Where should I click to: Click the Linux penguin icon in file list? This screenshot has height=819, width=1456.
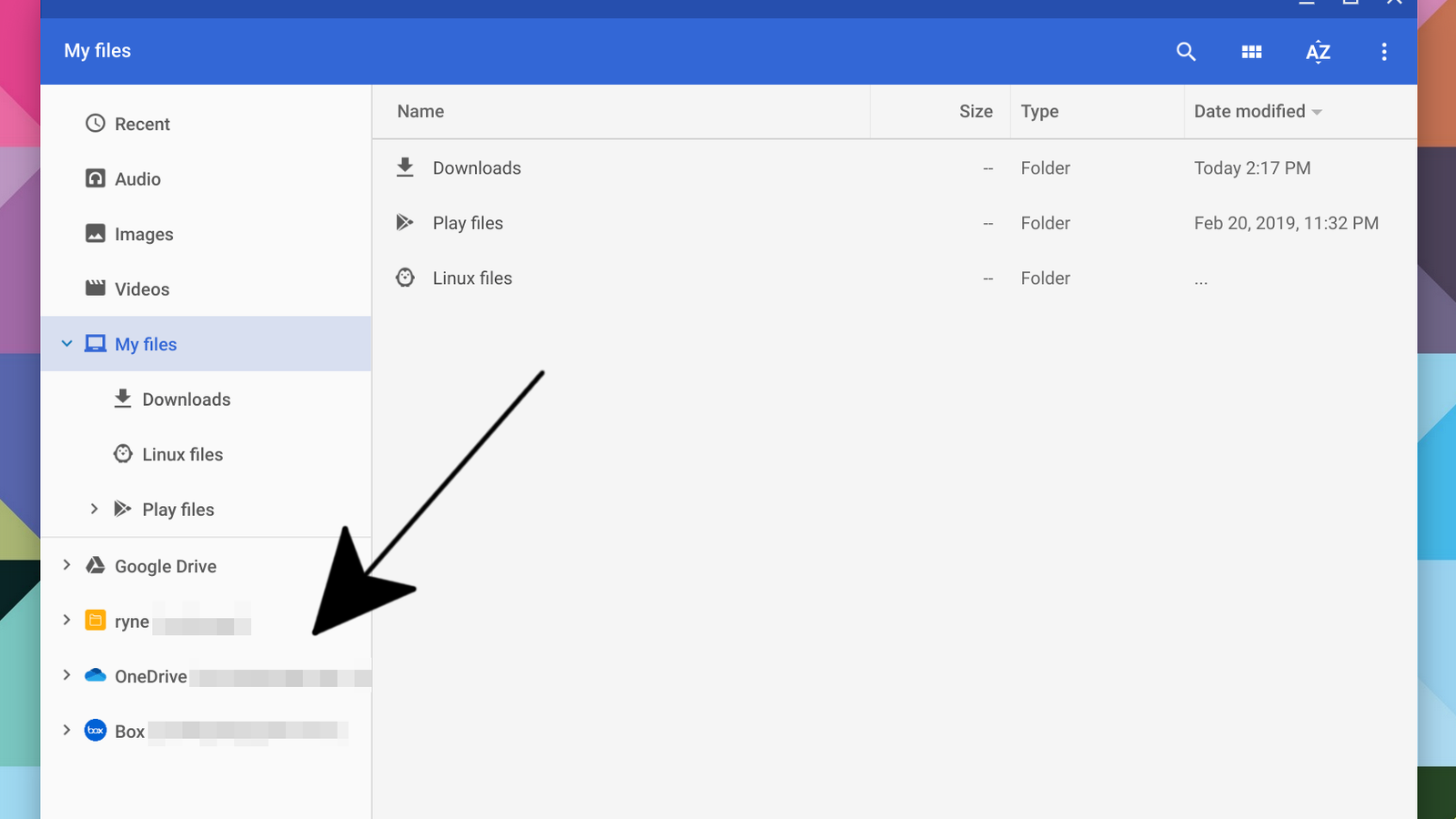(405, 278)
